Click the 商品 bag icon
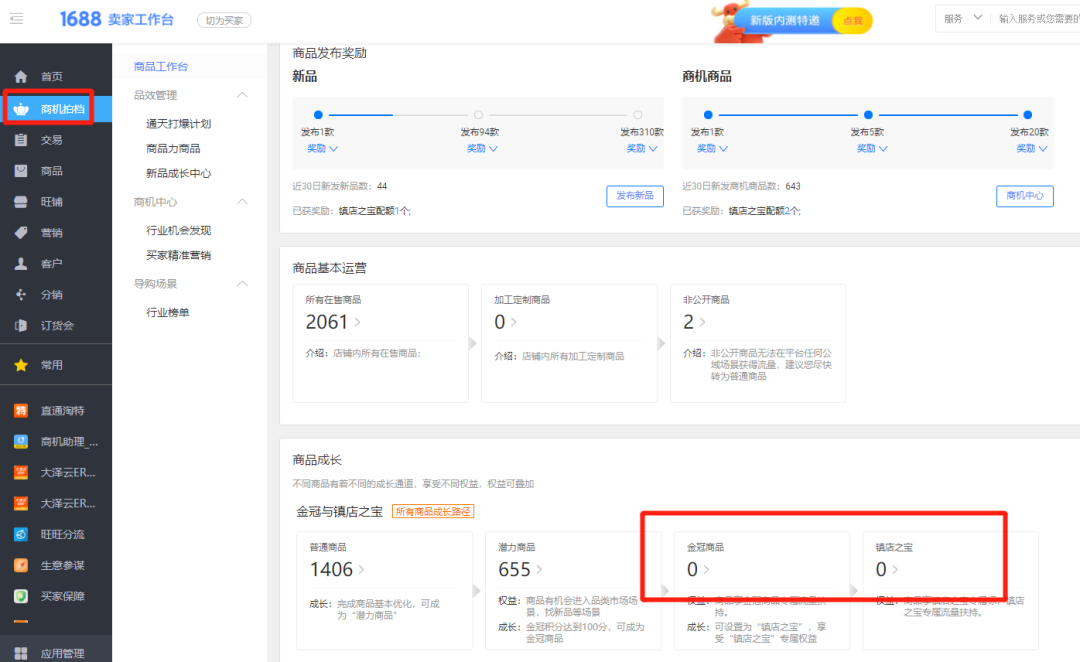Viewport: 1080px width, 662px height. [21, 171]
